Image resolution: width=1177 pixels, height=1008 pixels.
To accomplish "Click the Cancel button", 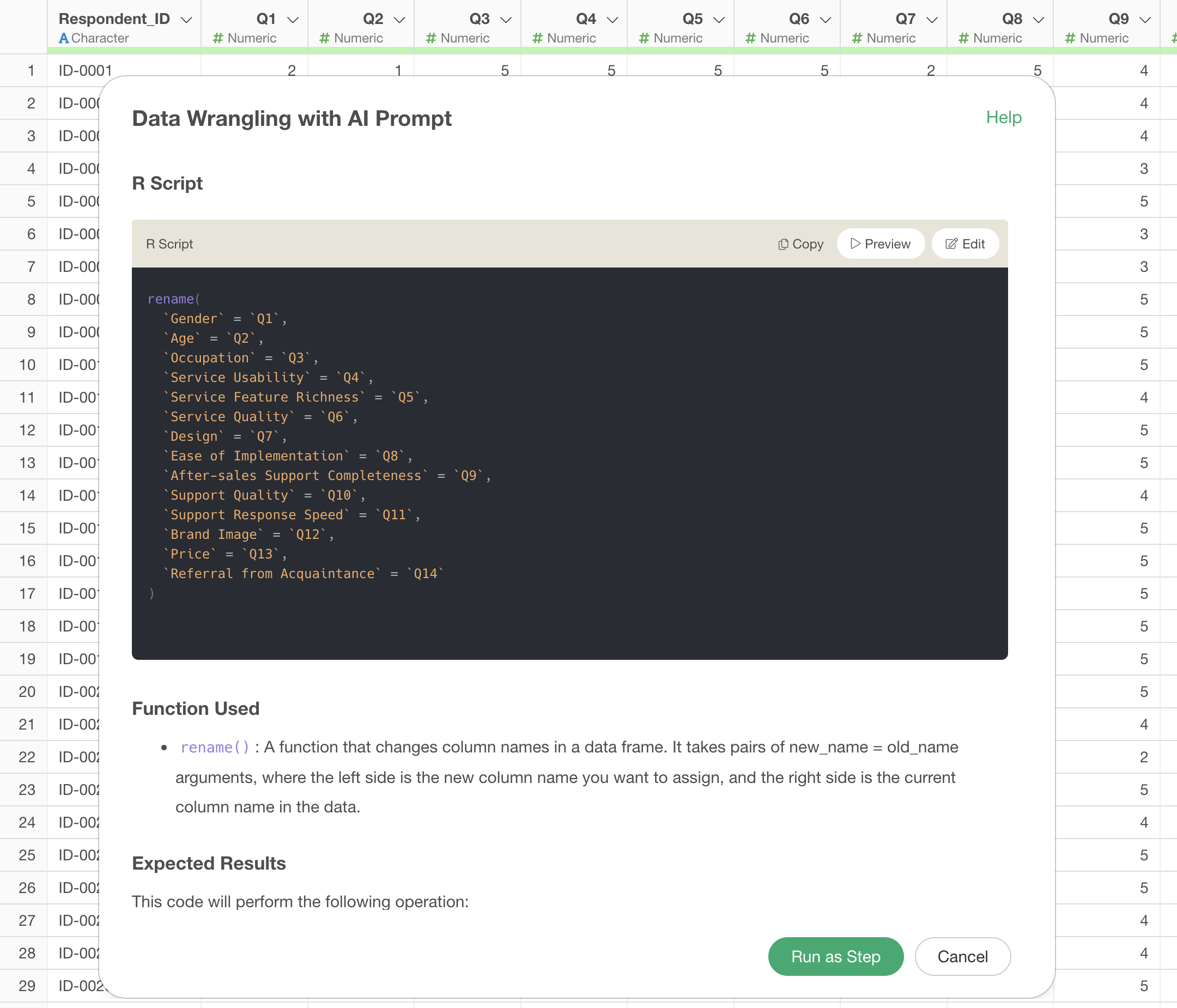I will [x=962, y=956].
